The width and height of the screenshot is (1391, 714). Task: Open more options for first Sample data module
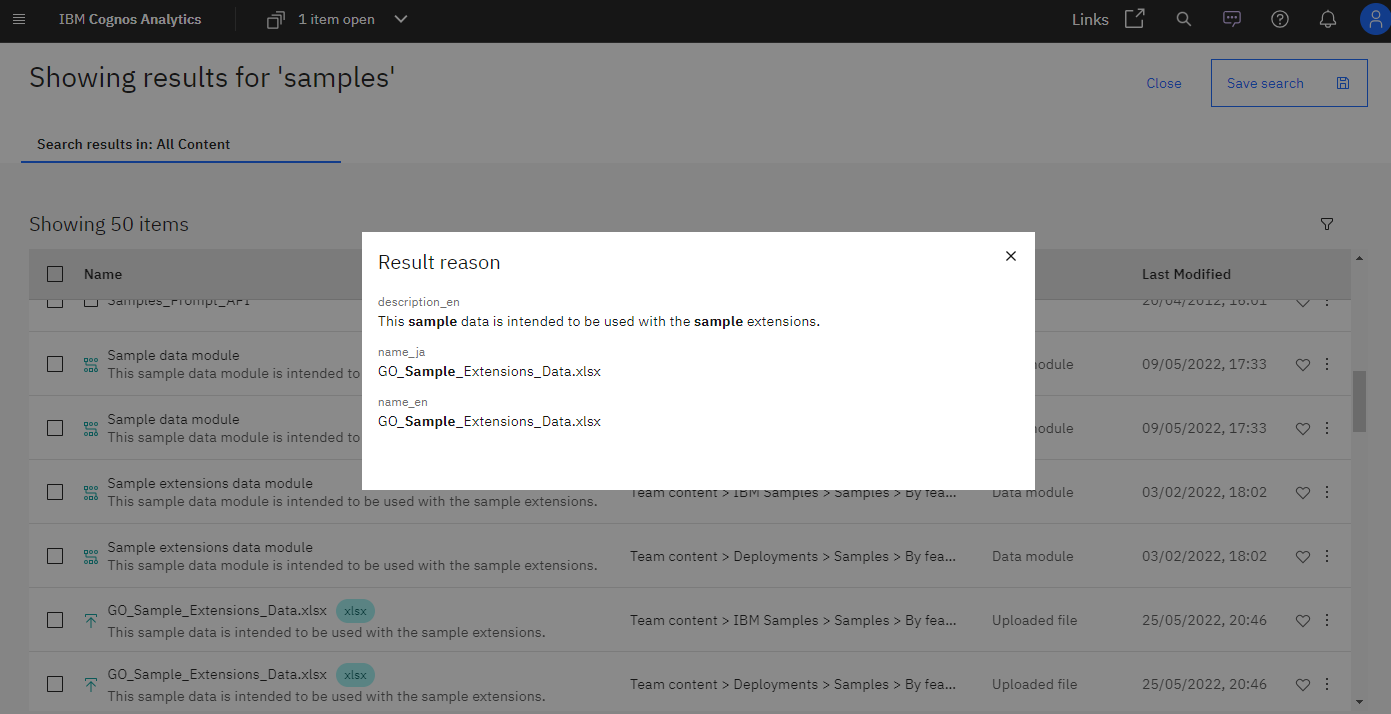pyautogui.click(x=1327, y=364)
